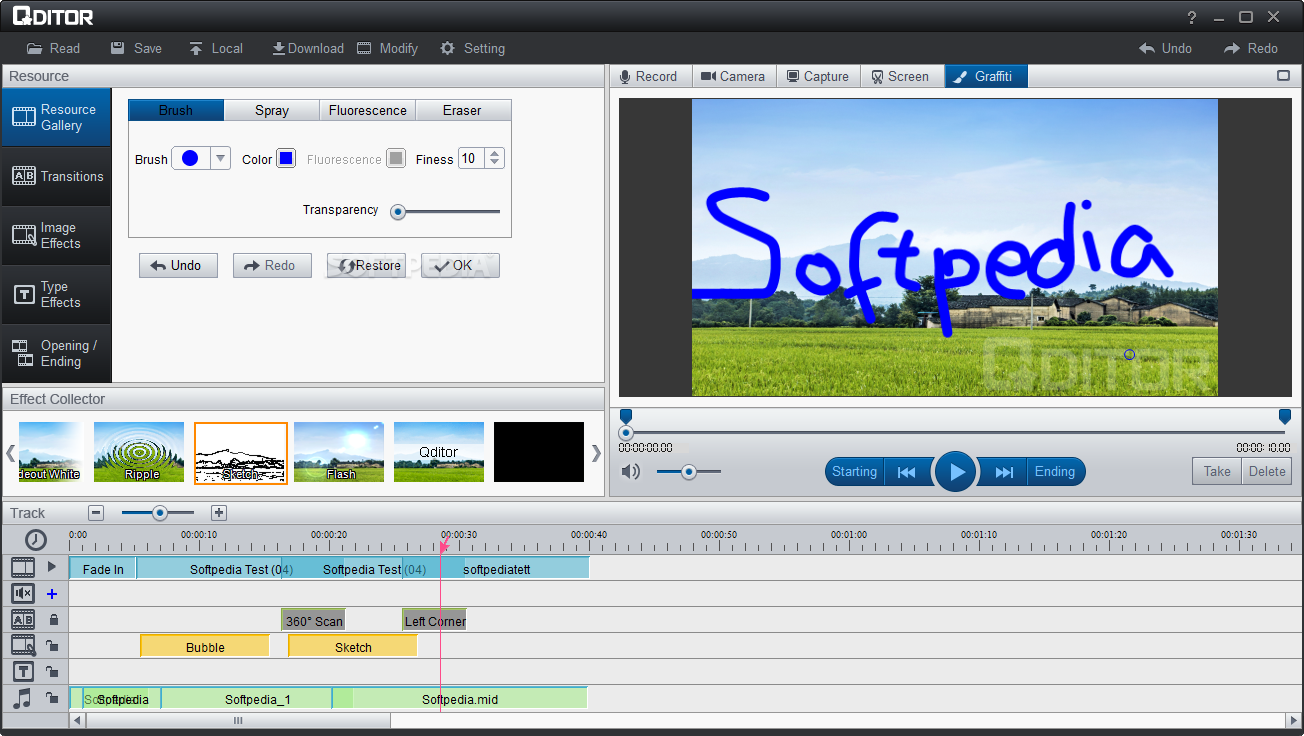1304x736 pixels.
Task: Confirm graffiti with OK button
Action: click(460, 265)
